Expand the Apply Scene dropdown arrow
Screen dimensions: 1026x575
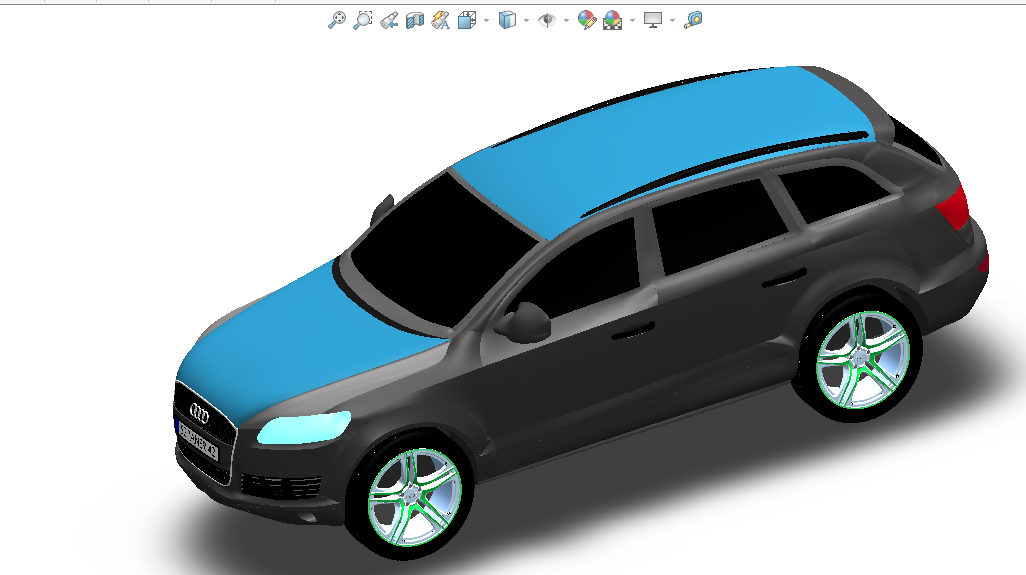click(x=632, y=21)
